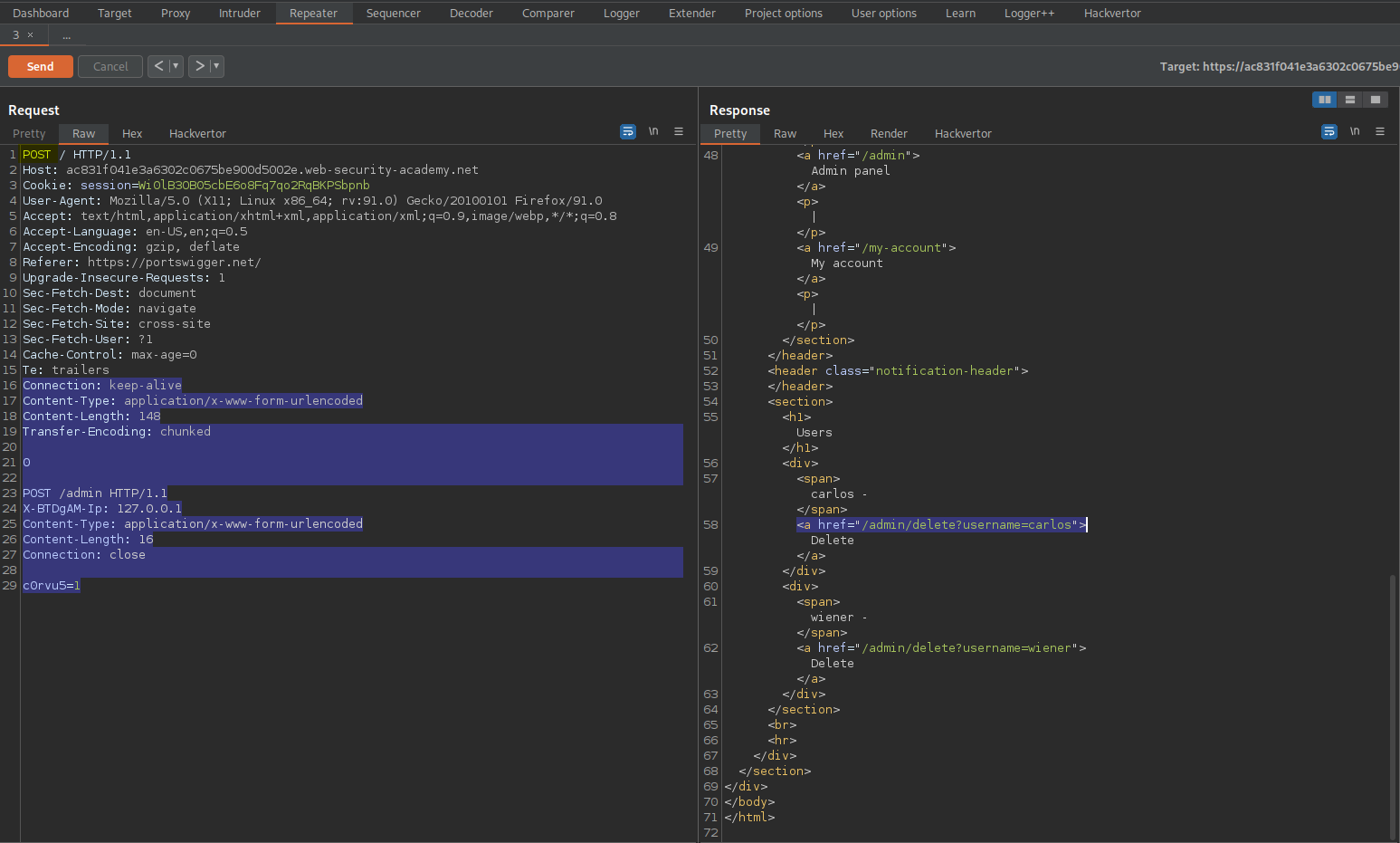The width and height of the screenshot is (1400, 843).
Task: Click the Target URL label
Action: pyautogui.click(x=1279, y=66)
